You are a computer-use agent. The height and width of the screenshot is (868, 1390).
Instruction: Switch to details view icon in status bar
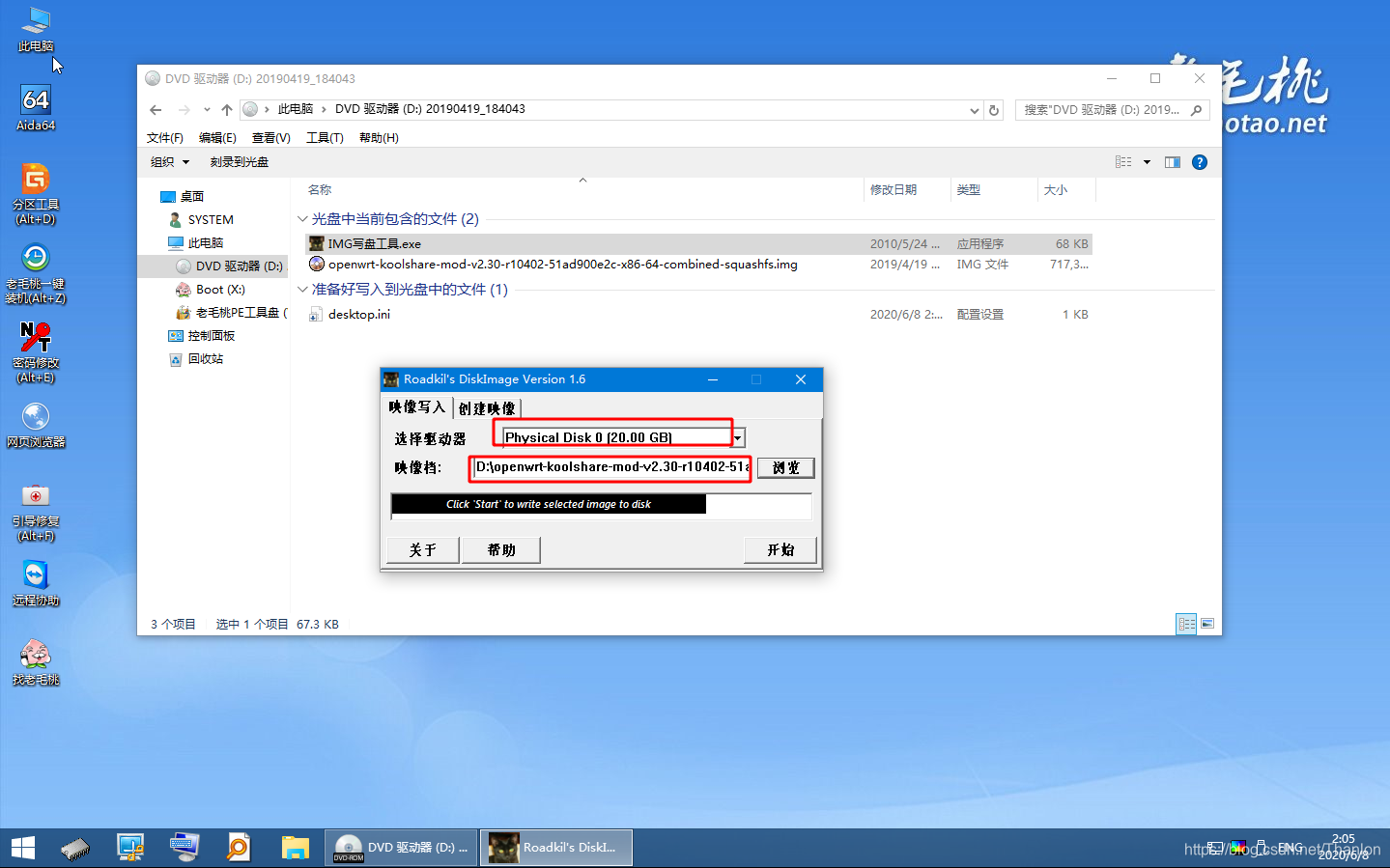tap(1187, 624)
